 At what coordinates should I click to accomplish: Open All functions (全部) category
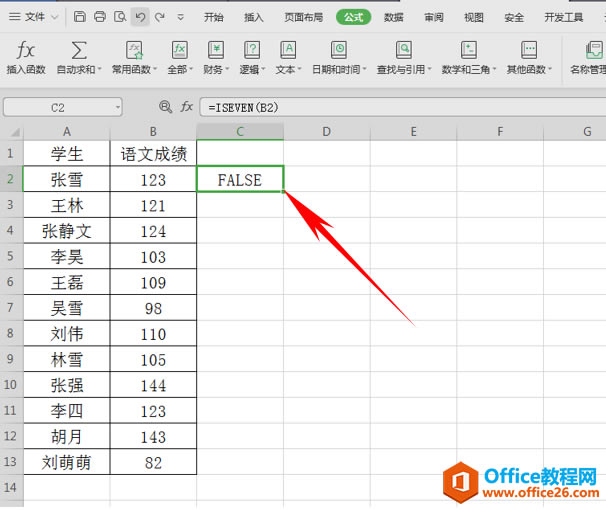coord(180,58)
